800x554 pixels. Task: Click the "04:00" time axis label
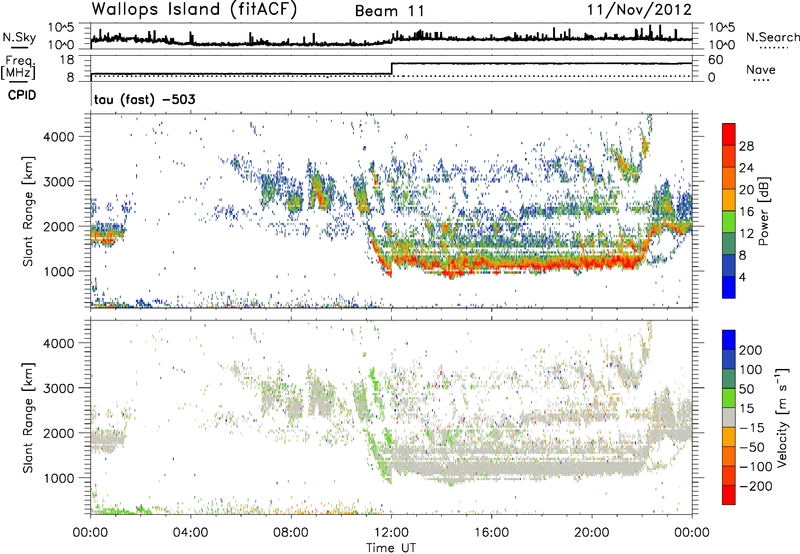coord(191,533)
